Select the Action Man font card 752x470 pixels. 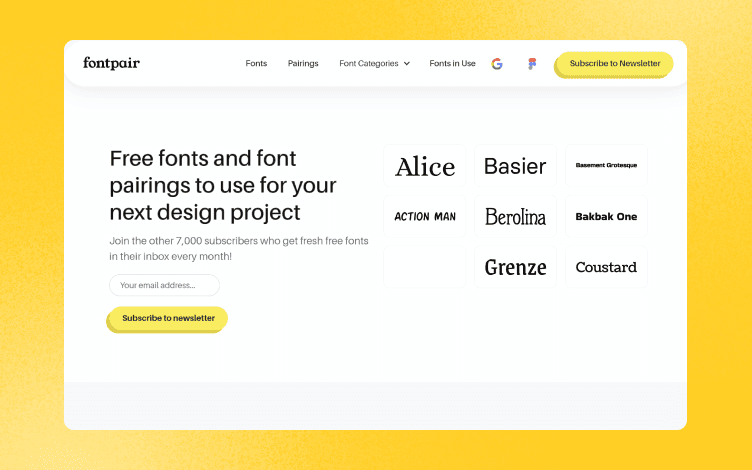click(424, 216)
